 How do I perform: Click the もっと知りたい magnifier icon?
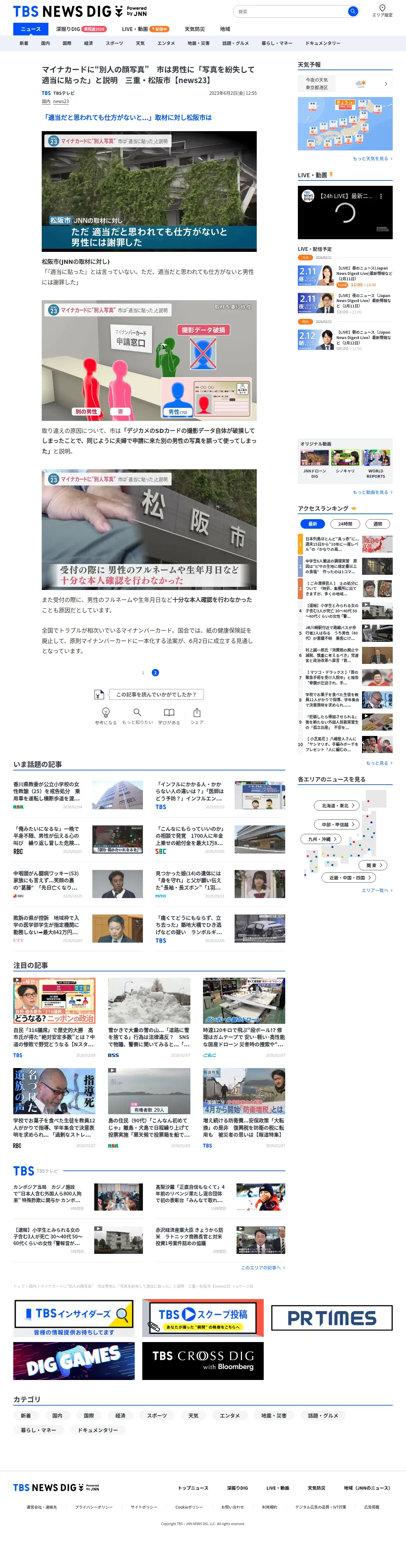click(138, 712)
